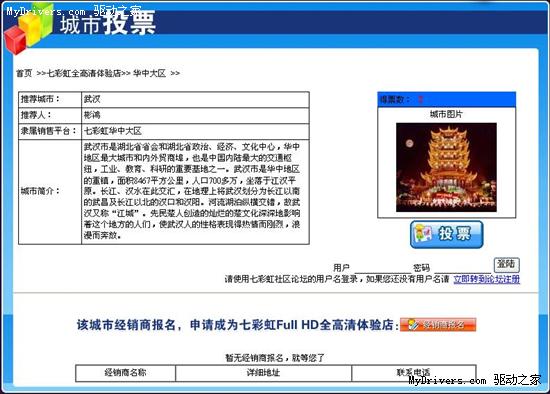Select the recommender name 彭鸿 cell
The height and width of the screenshot is (394, 550).
tap(195, 115)
